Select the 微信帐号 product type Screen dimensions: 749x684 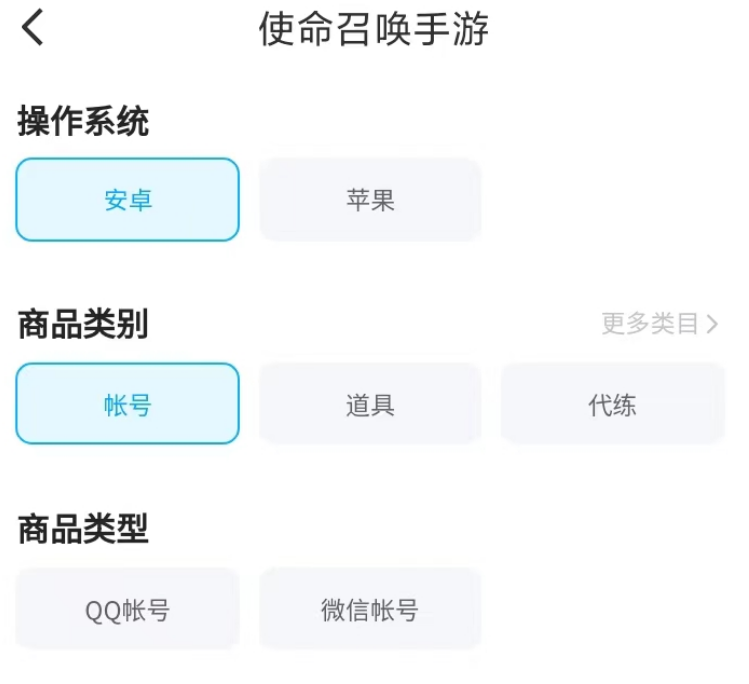click(x=370, y=610)
